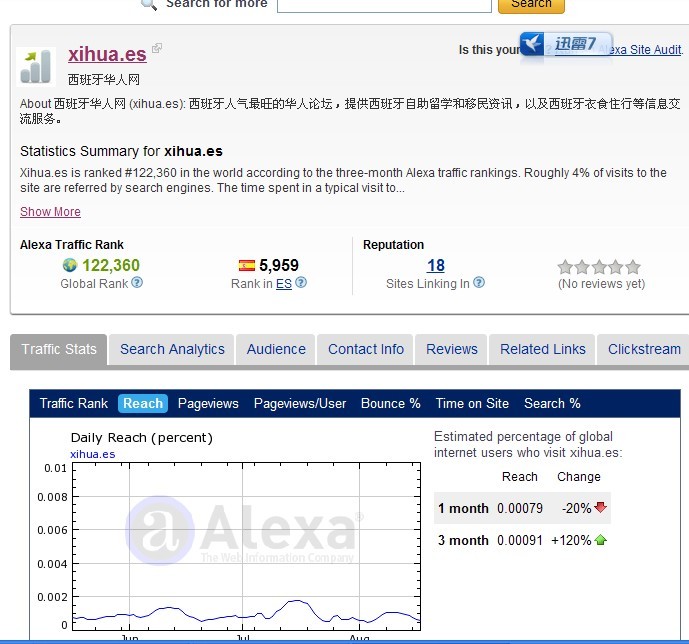
Task: Click the globe icon by global rank
Action: pos(69,266)
